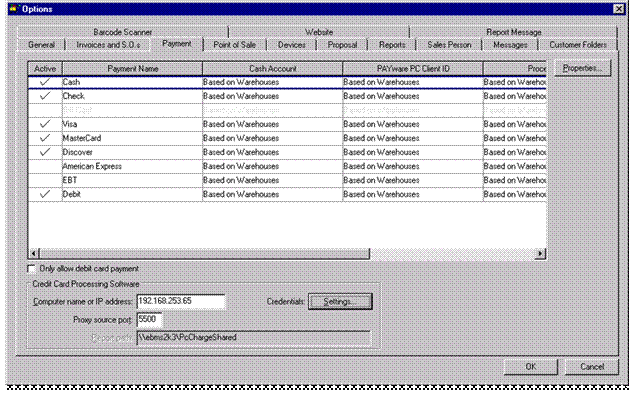Check Only allow debit card payment
Screen dimensions: 634x394
pos(32,269)
